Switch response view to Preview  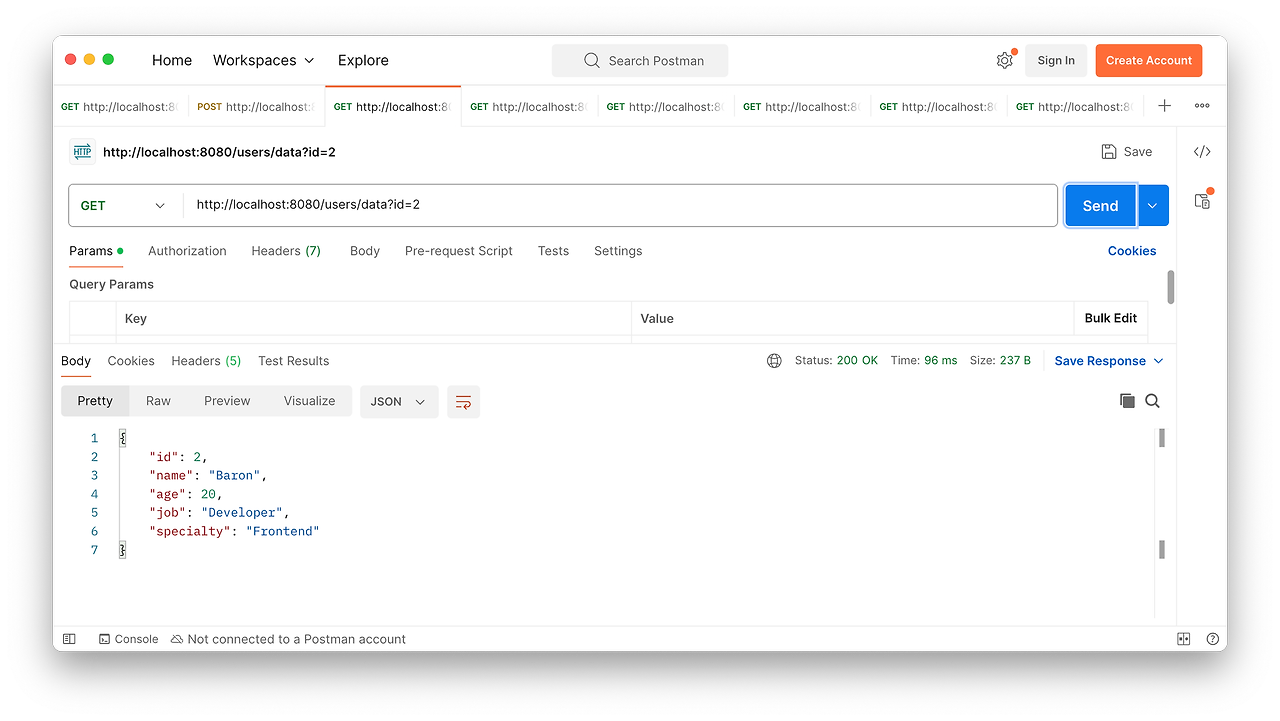pos(227,401)
